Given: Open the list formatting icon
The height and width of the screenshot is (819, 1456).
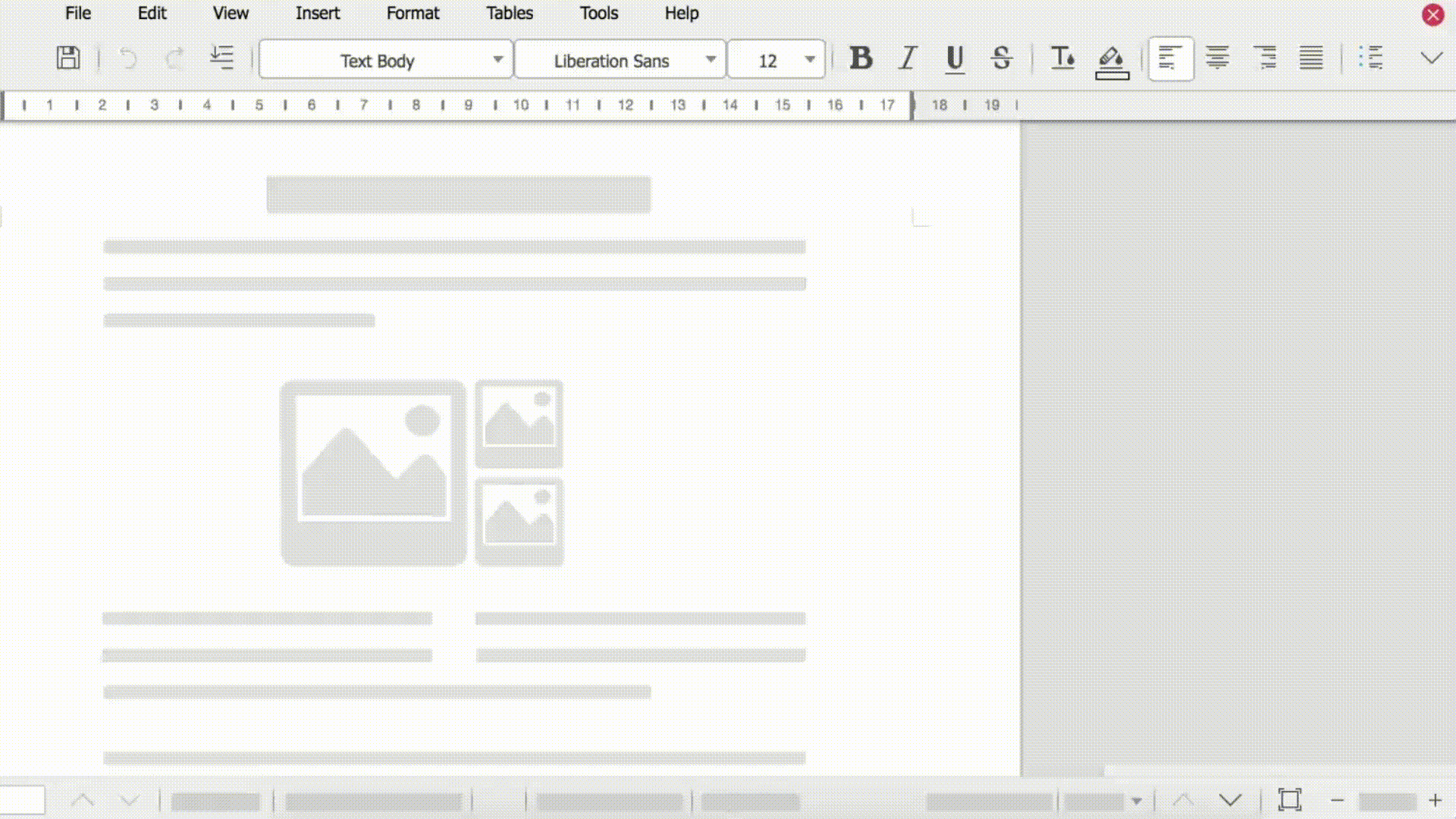Looking at the screenshot, I should pyautogui.click(x=1370, y=58).
